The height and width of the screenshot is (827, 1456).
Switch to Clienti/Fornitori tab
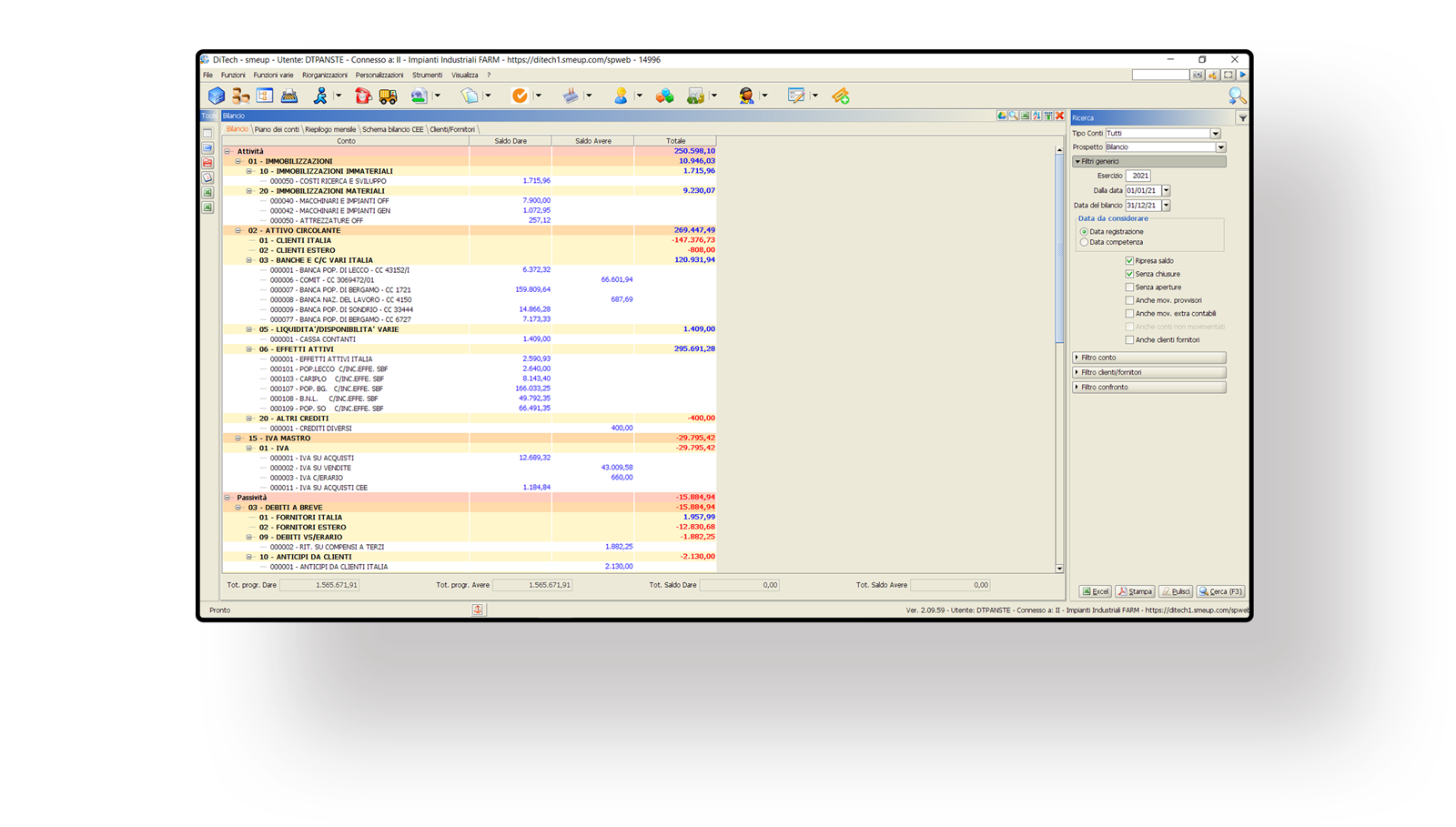452,129
